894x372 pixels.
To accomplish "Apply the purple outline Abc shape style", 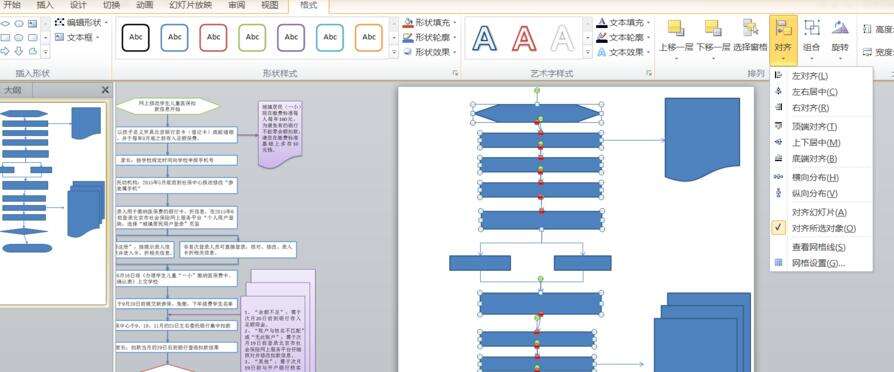I will [x=291, y=38].
